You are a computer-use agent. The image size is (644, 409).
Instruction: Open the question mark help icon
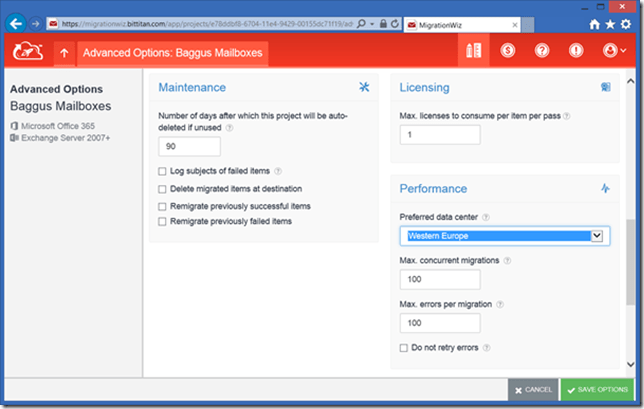542,51
